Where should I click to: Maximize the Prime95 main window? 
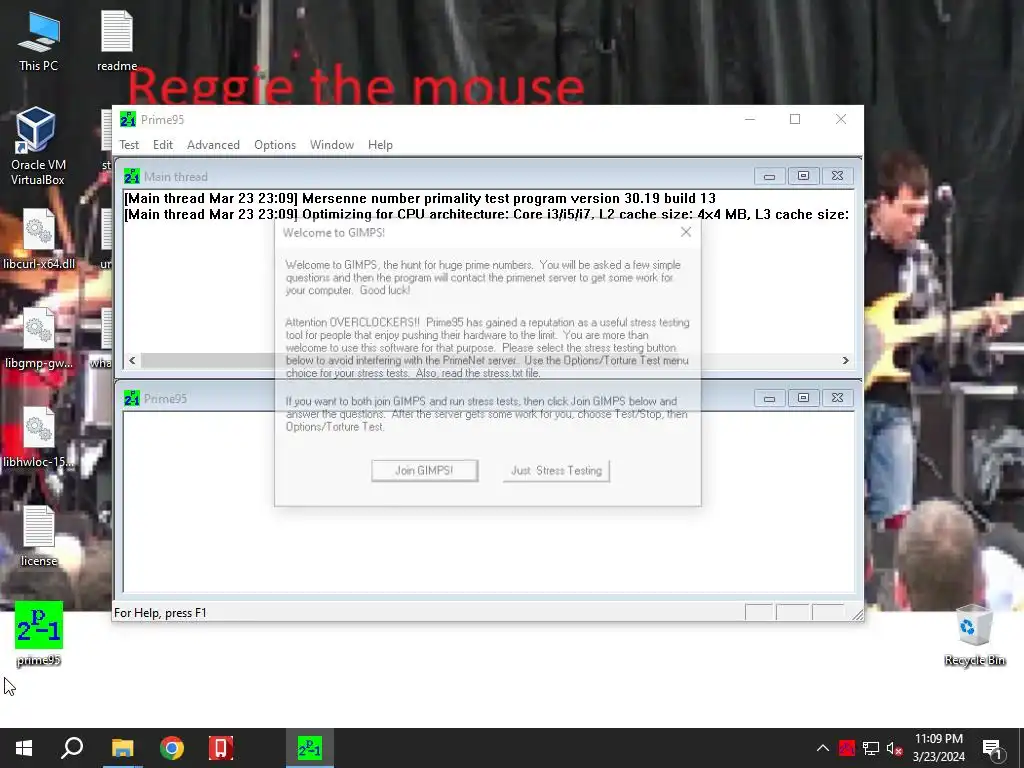coord(795,120)
